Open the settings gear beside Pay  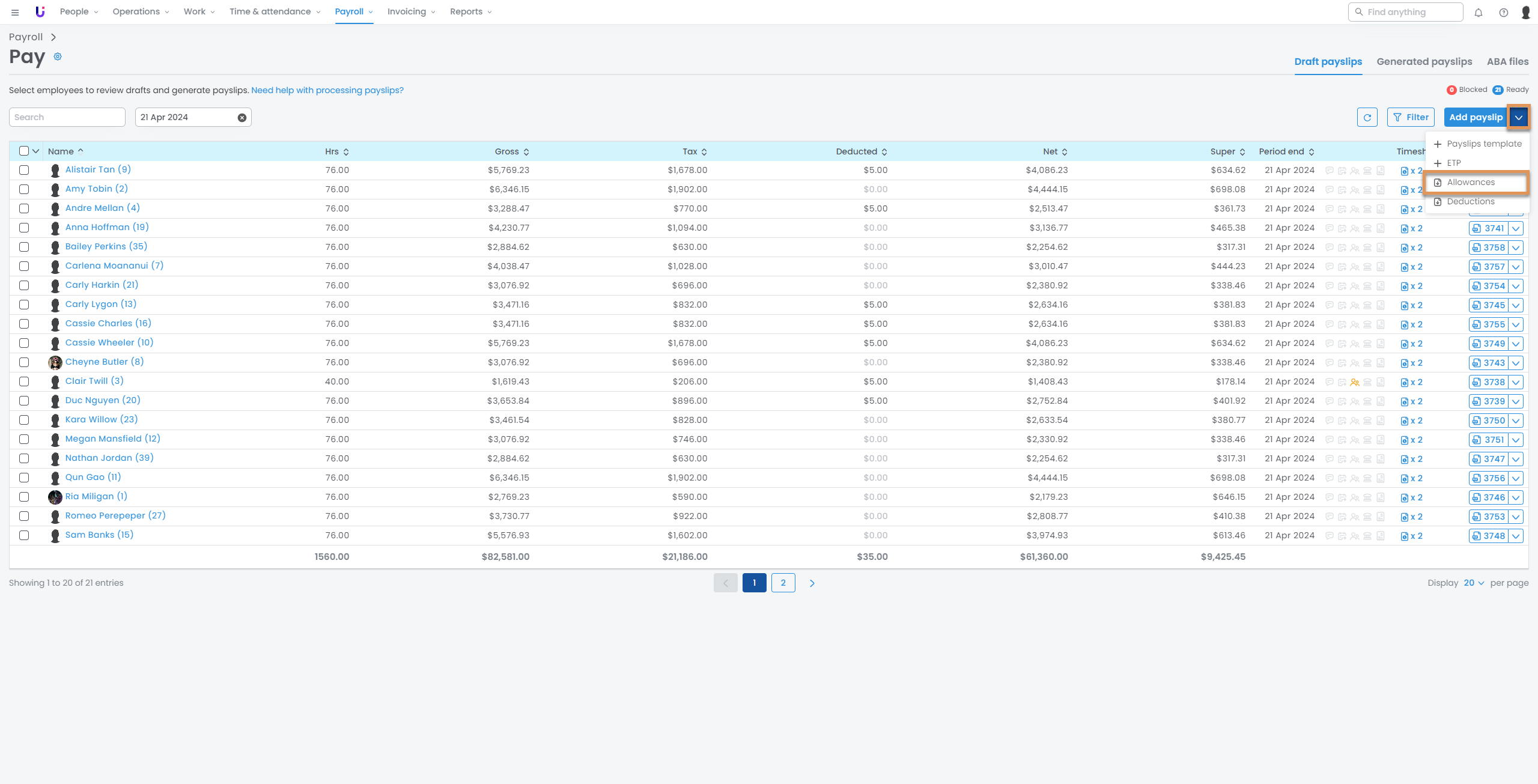58,56
